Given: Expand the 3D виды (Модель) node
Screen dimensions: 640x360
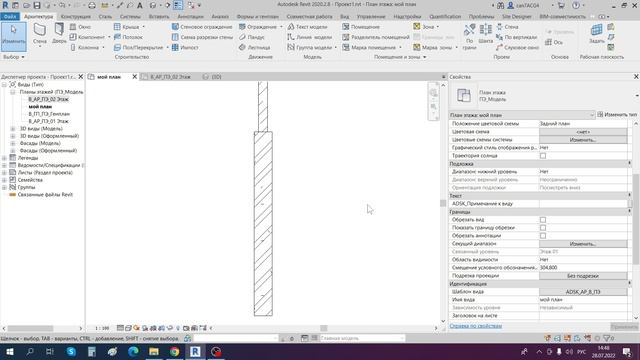Looking at the screenshot, I should 13,129.
